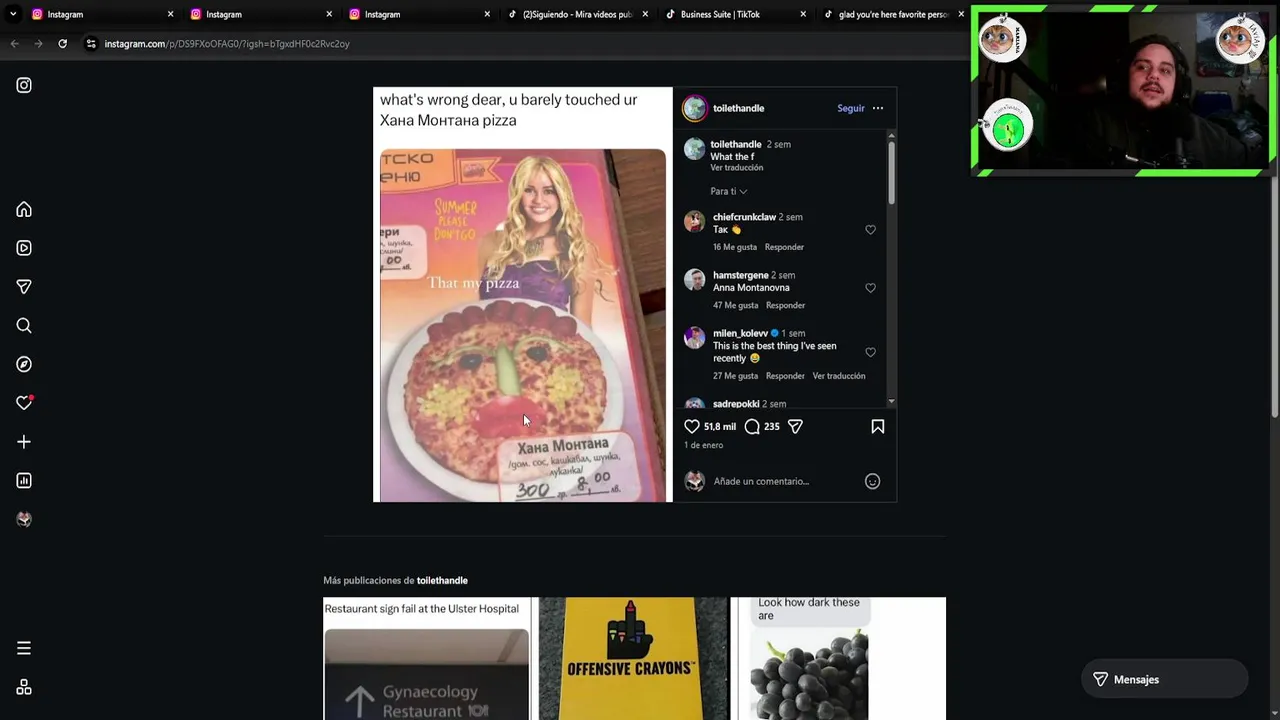
Task: Switch to the third Instagram tab
Action: 419,14
